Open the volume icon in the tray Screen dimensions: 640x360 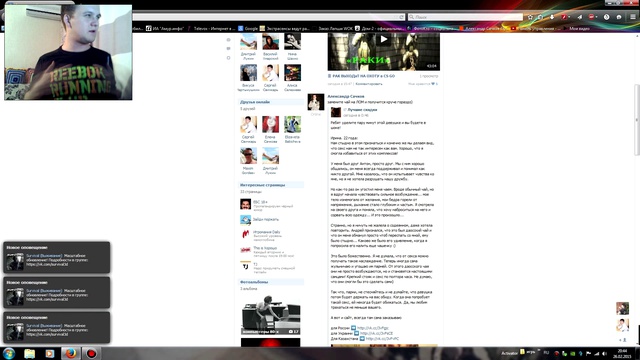click(x=604, y=353)
